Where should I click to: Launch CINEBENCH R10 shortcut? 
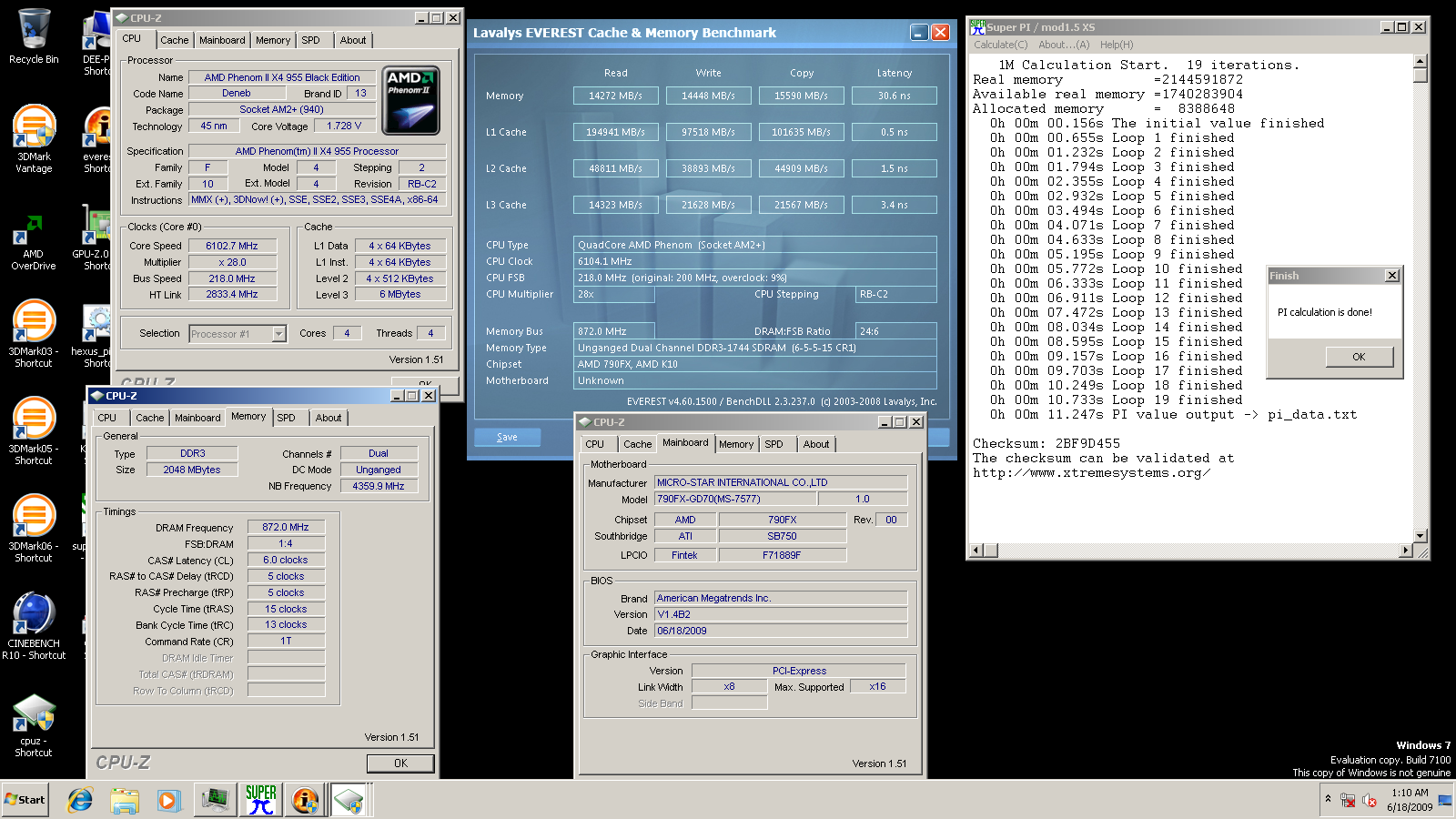click(34, 625)
